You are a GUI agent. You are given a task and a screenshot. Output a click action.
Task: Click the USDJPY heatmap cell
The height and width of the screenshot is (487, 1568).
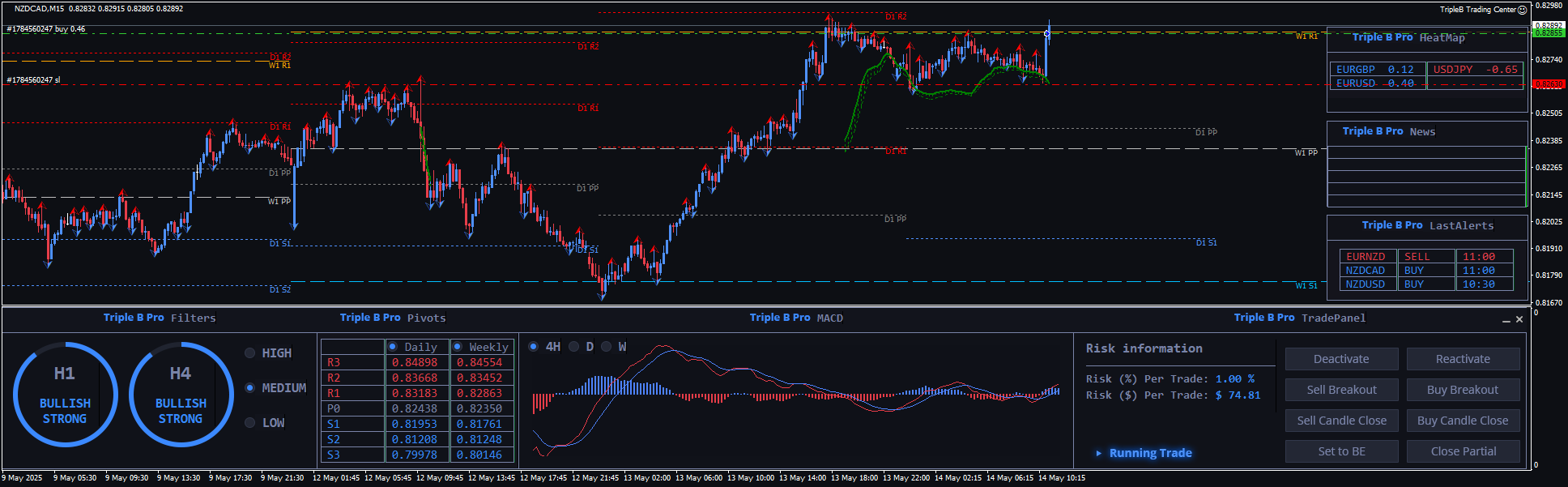pyautogui.click(x=1475, y=70)
